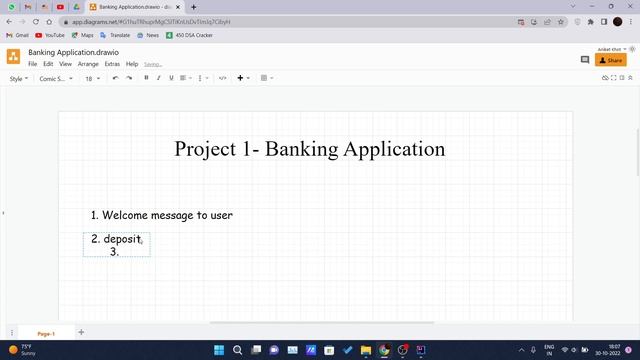Open the Maps bookmark
The image size is (640, 360).
coord(82,36)
